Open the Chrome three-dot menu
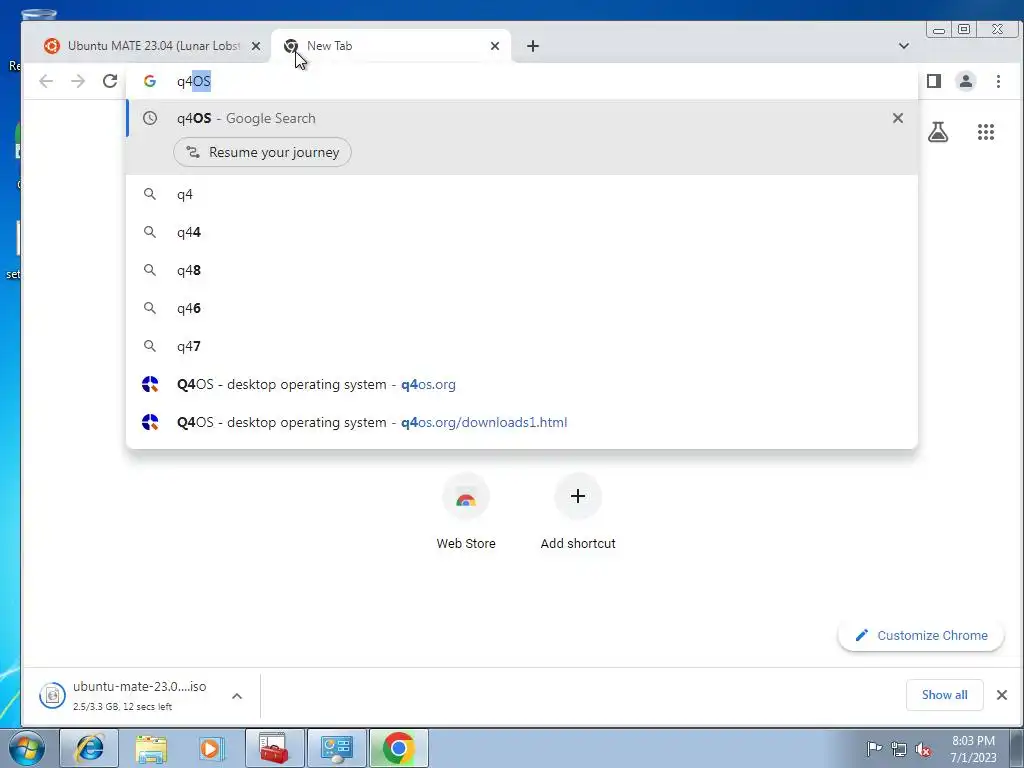The width and height of the screenshot is (1024, 768). coord(998,81)
